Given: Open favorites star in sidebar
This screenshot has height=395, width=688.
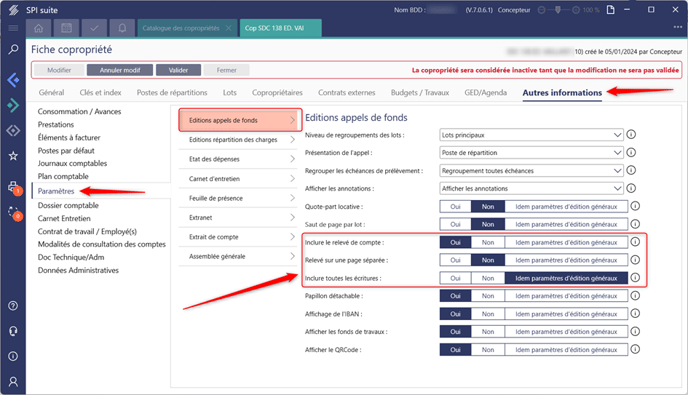Looking at the screenshot, I should 13,156.
